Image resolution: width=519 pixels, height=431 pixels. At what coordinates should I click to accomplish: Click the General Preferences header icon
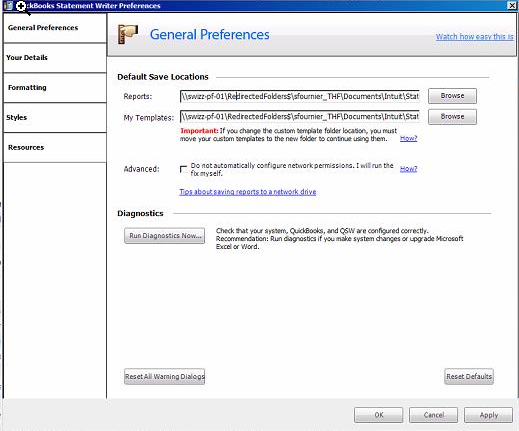128,34
